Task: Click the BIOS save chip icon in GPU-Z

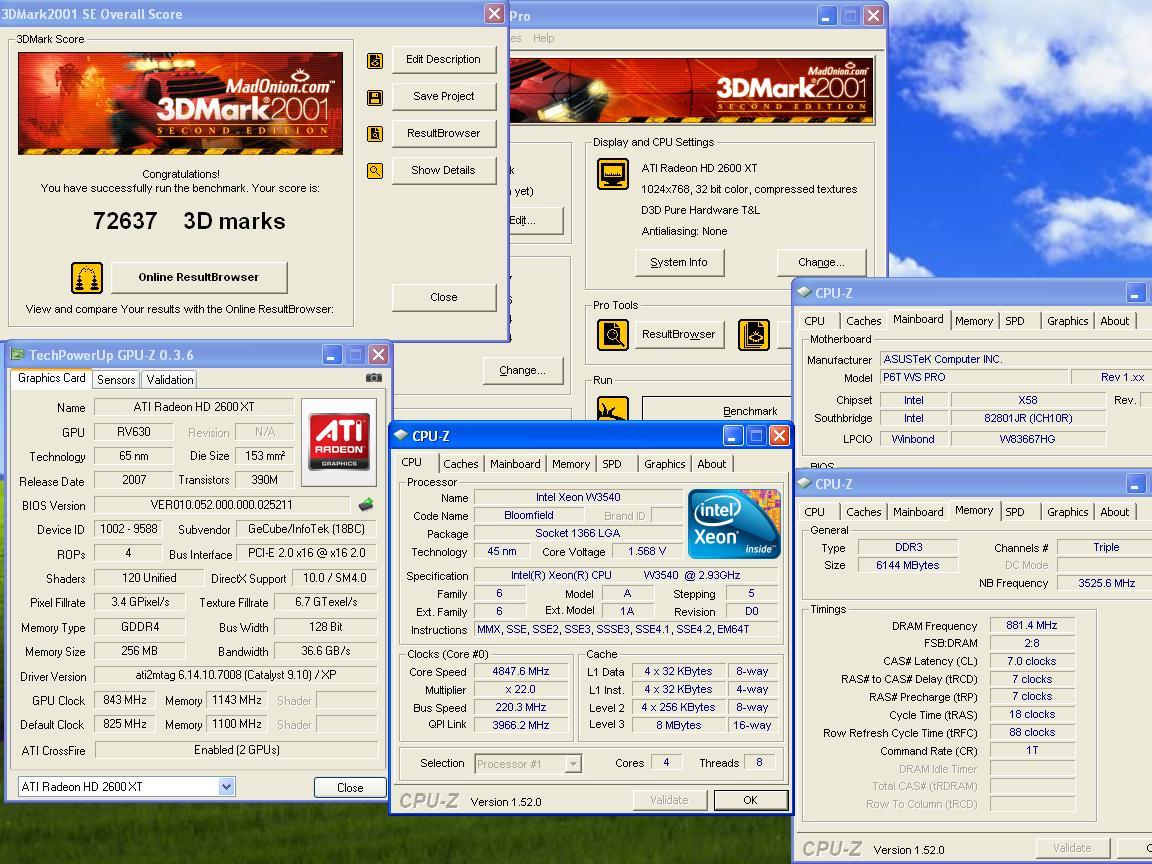Action: point(366,505)
